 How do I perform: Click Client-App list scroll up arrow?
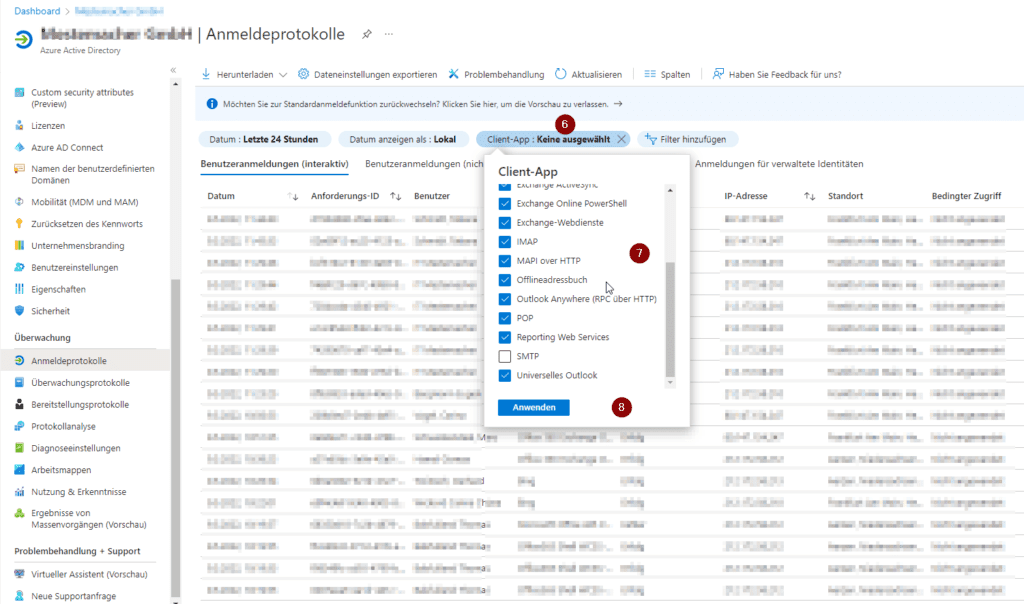pos(670,190)
